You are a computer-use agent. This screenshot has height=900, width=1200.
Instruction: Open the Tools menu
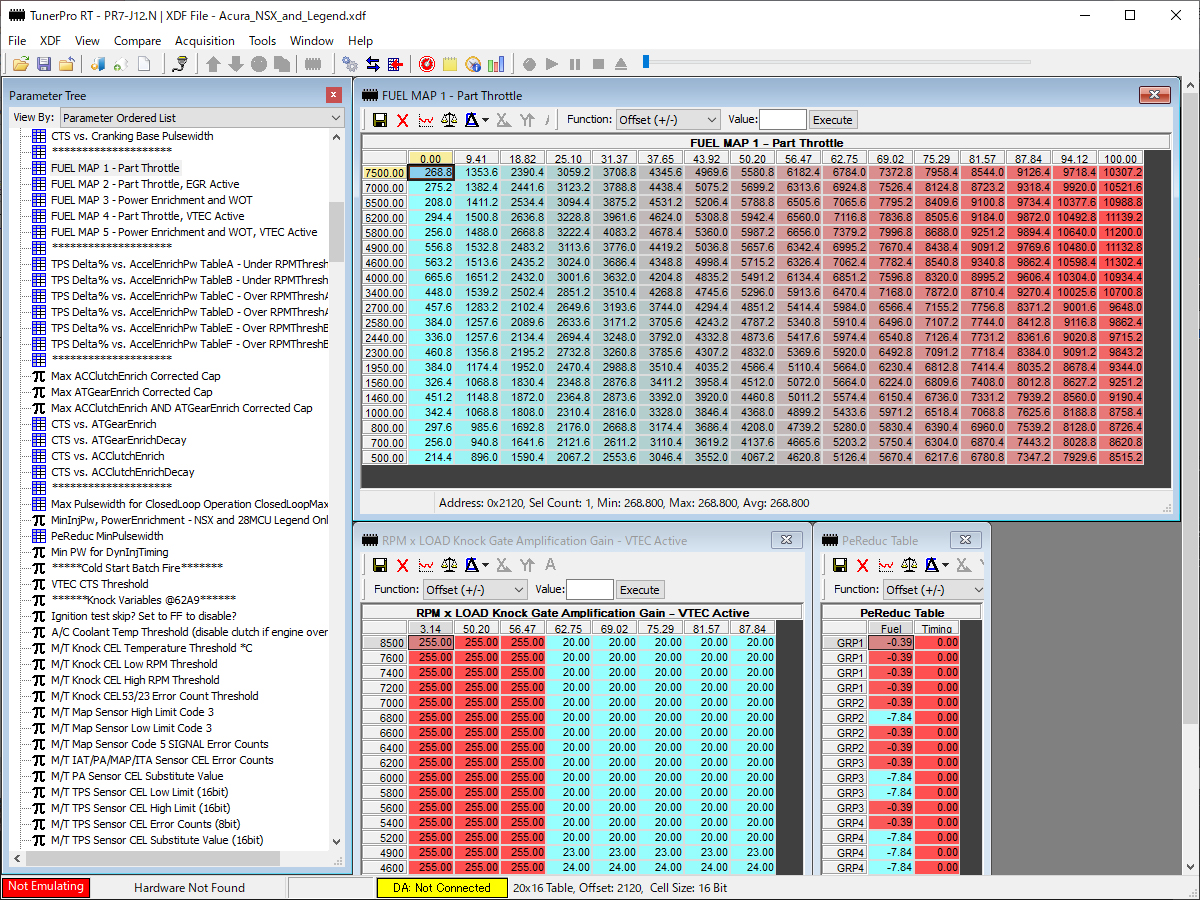coord(262,41)
